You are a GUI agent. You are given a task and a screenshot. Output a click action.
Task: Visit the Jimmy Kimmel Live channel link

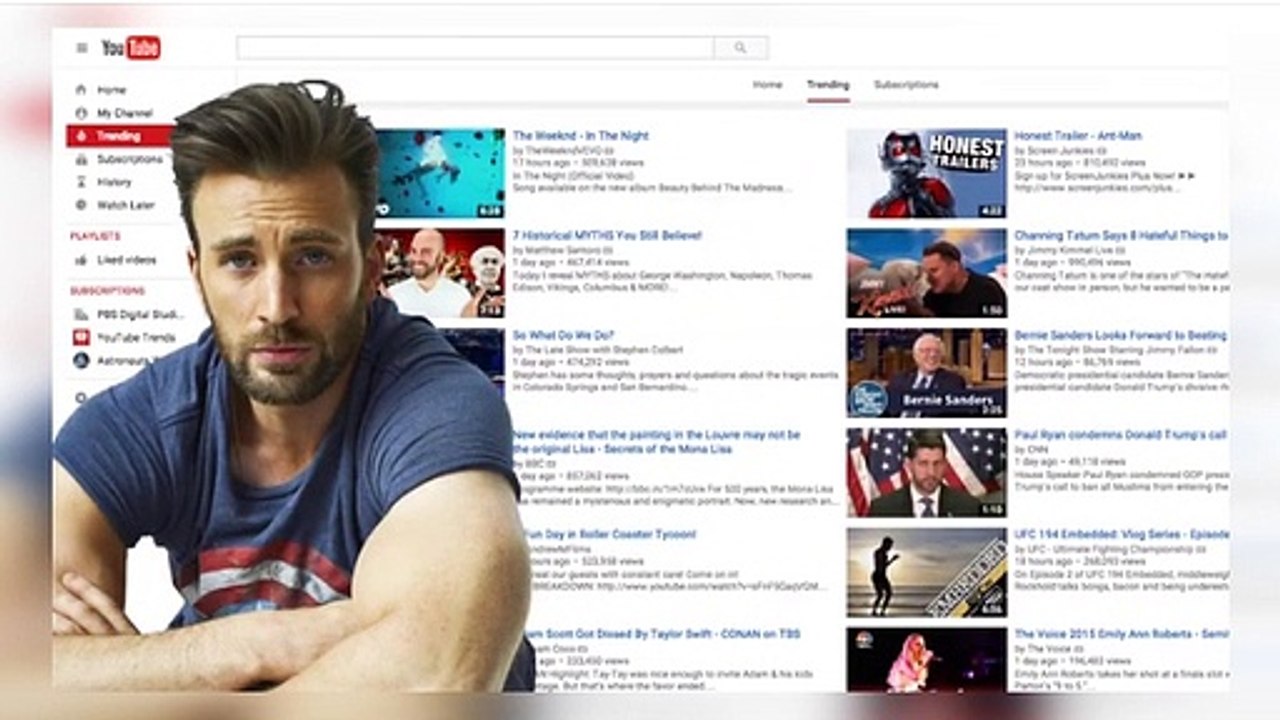1068,250
